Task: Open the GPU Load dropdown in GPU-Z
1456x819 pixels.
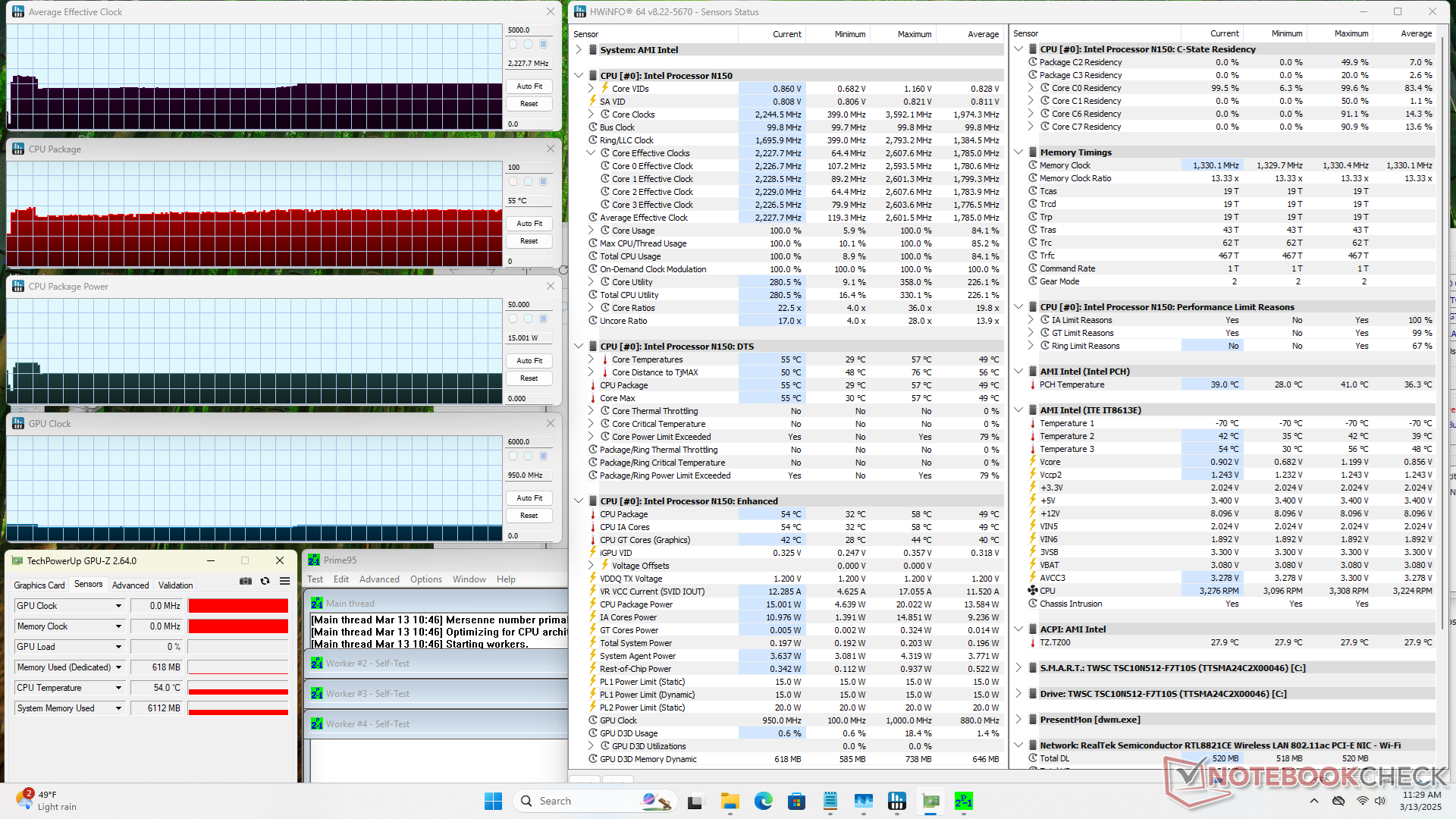Action: click(118, 647)
